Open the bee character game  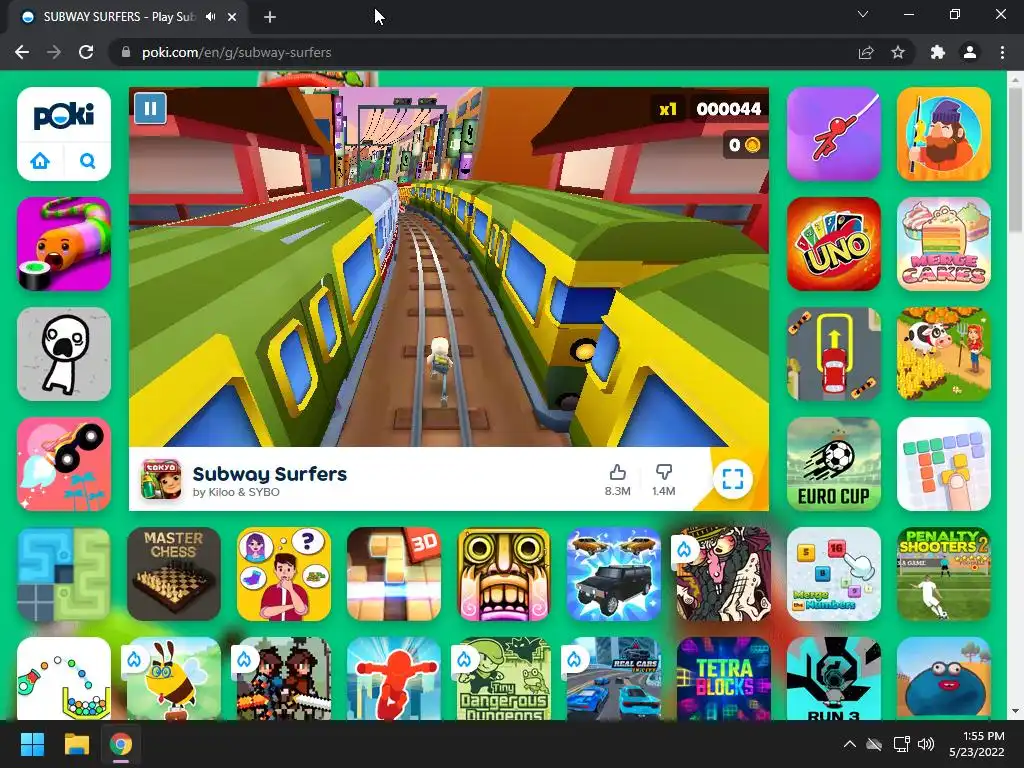point(174,679)
